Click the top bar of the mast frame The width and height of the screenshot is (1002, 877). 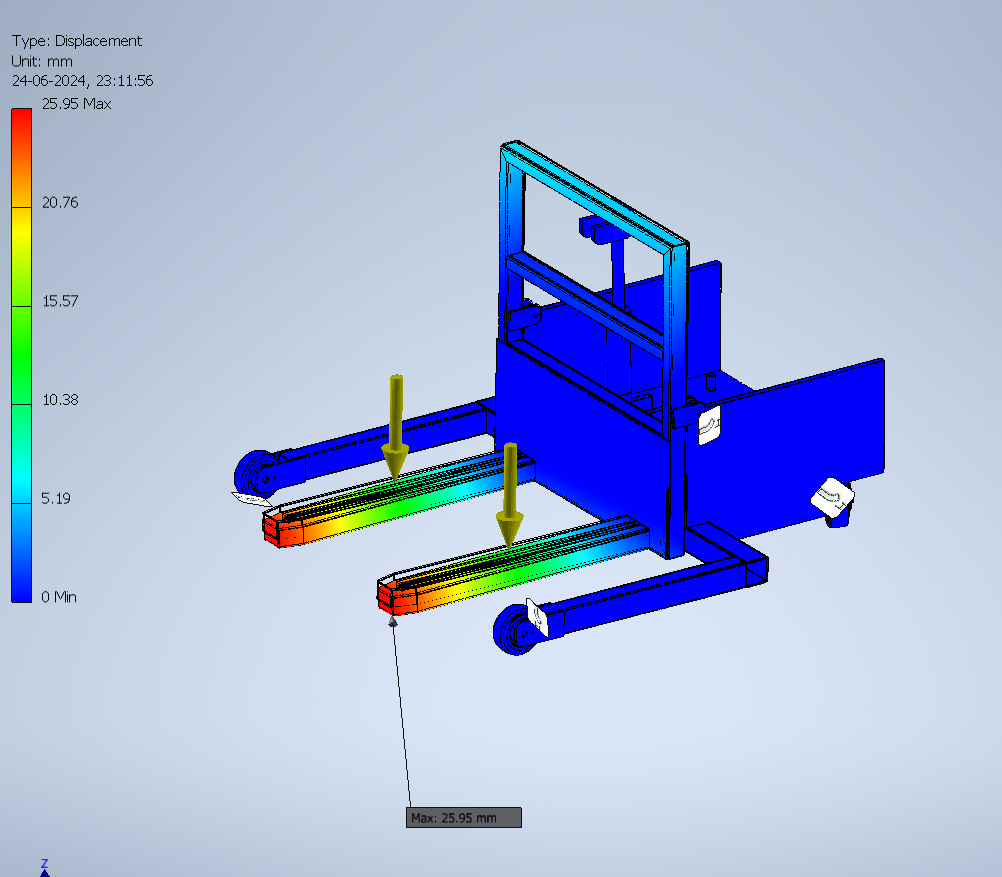click(595, 192)
